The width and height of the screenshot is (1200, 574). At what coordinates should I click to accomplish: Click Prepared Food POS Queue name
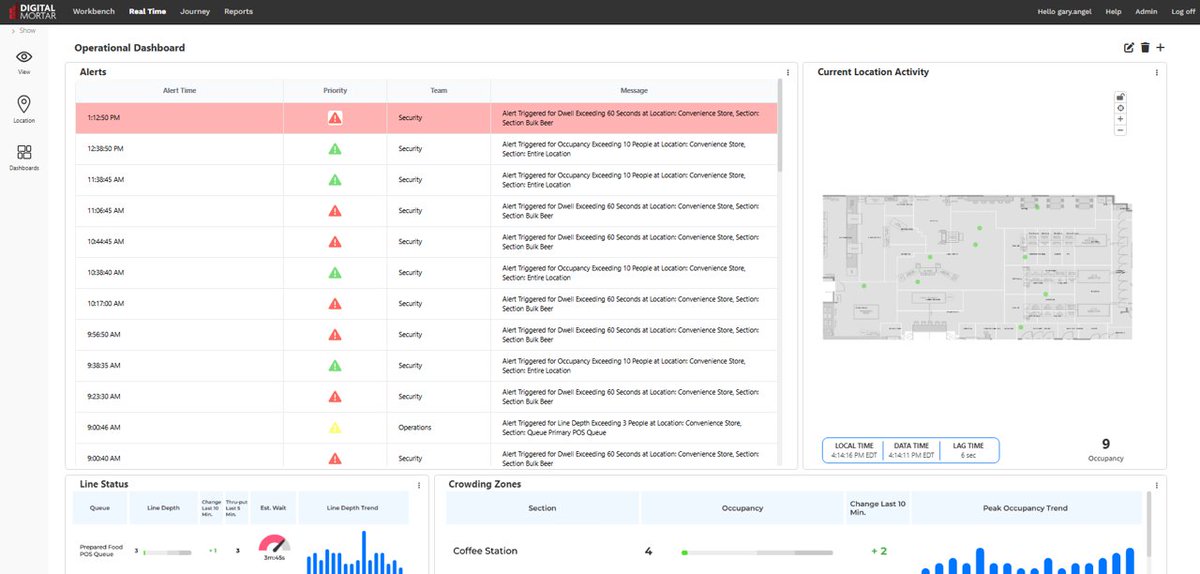[101, 550]
